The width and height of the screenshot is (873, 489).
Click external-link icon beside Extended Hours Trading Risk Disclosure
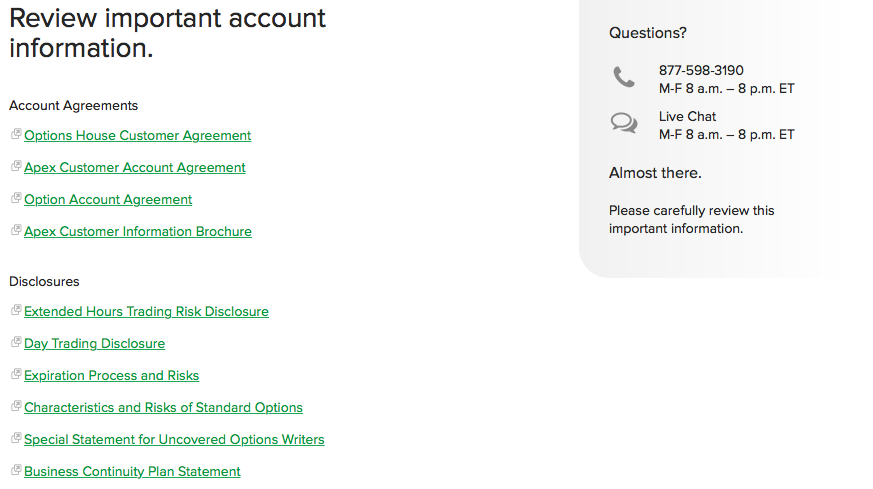tap(16, 310)
